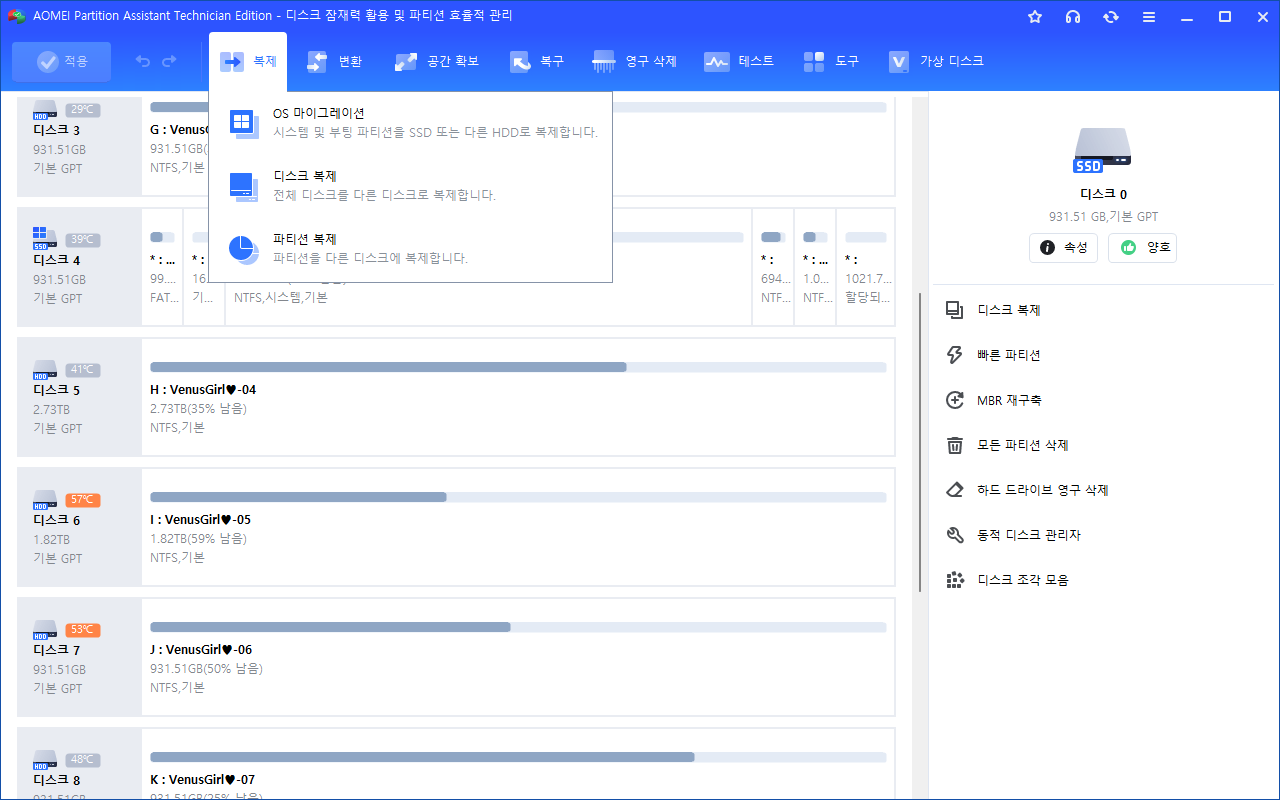1280x800 pixels.
Task: Click the undo arrow icon
Action: (x=143, y=62)
